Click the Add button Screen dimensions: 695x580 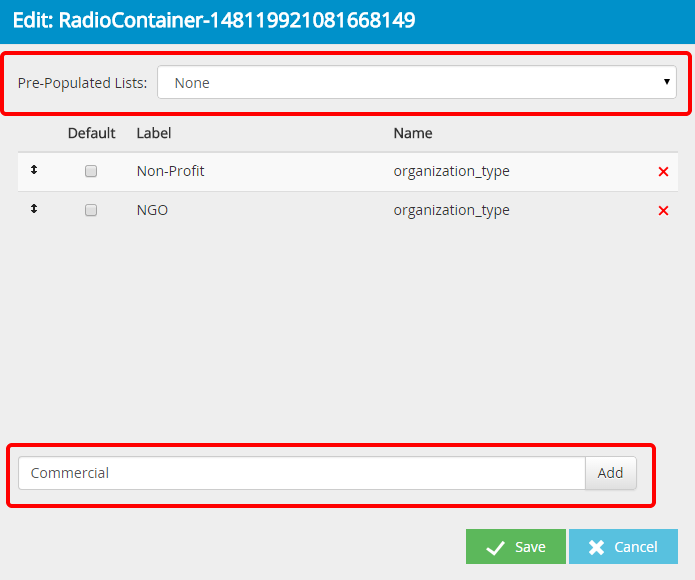click(610, 473)
